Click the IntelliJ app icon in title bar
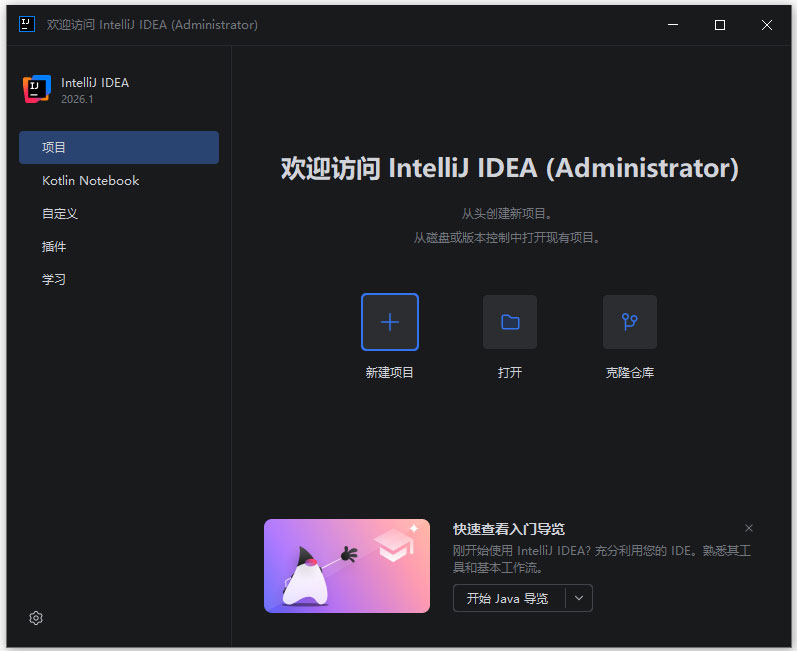Viewport: 797px width, 651px height. pos(27,25)
